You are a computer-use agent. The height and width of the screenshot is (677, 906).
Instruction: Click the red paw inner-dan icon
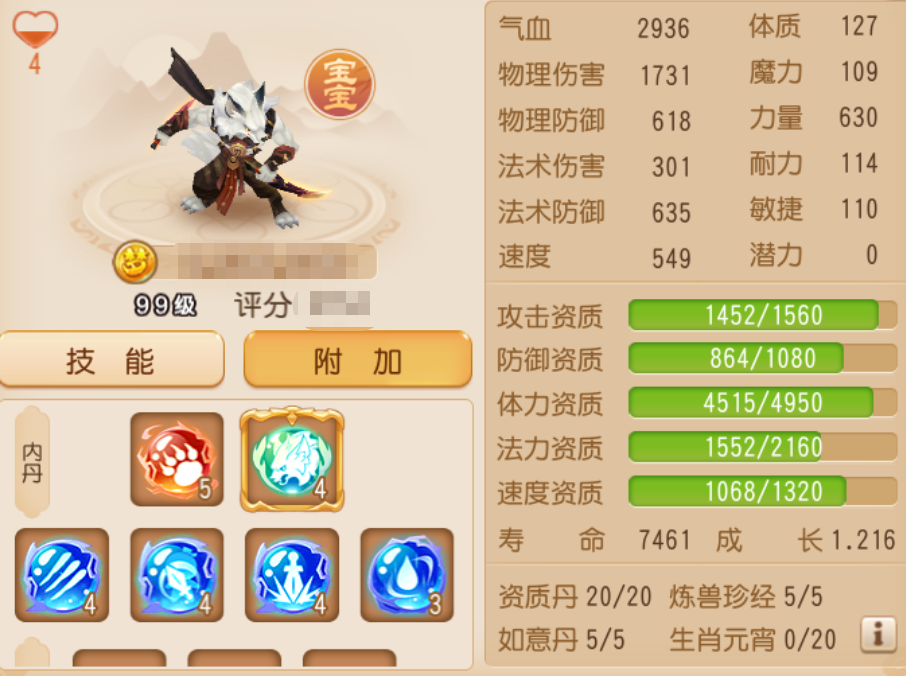(x=177, y=459)
